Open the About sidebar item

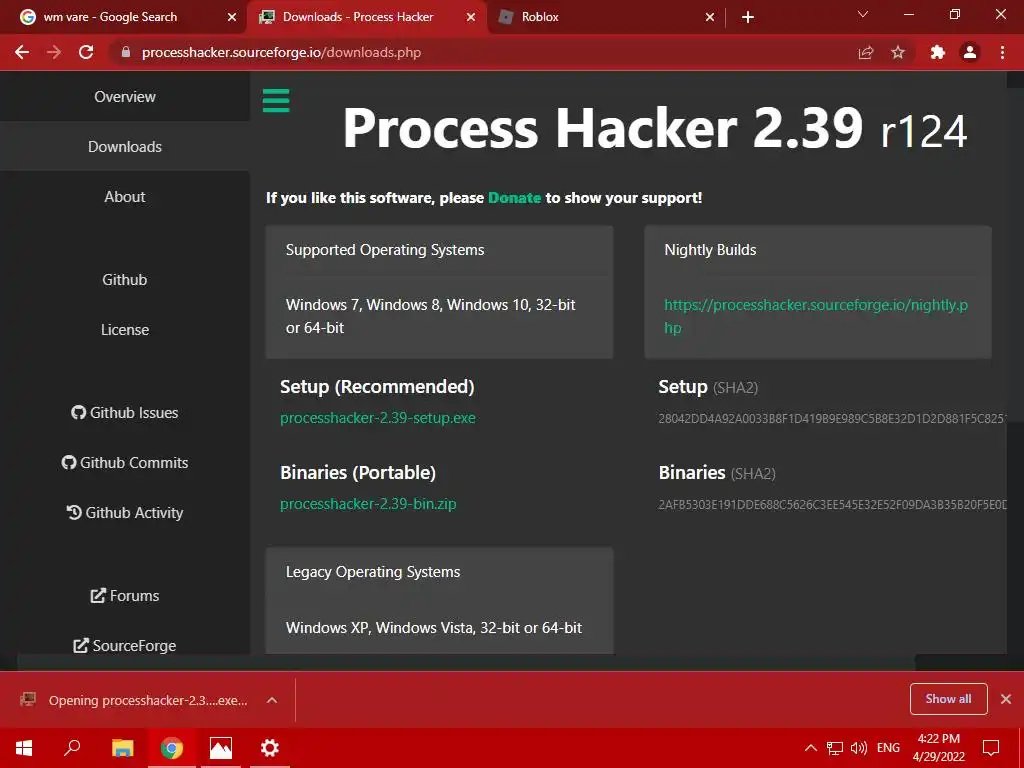click(125, 197)
